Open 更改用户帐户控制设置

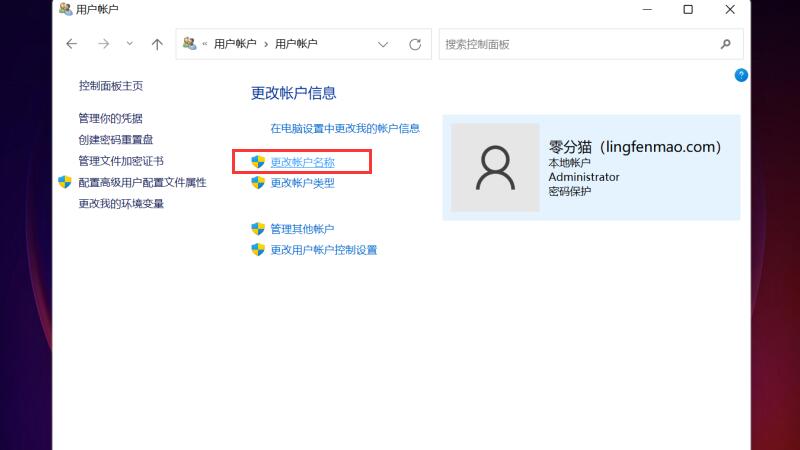323,250
